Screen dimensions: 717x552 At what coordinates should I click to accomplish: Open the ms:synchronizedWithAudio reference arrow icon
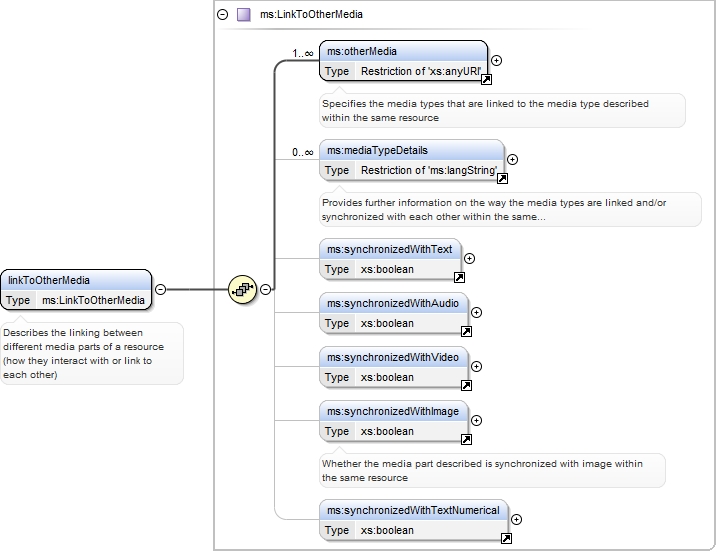466,331
